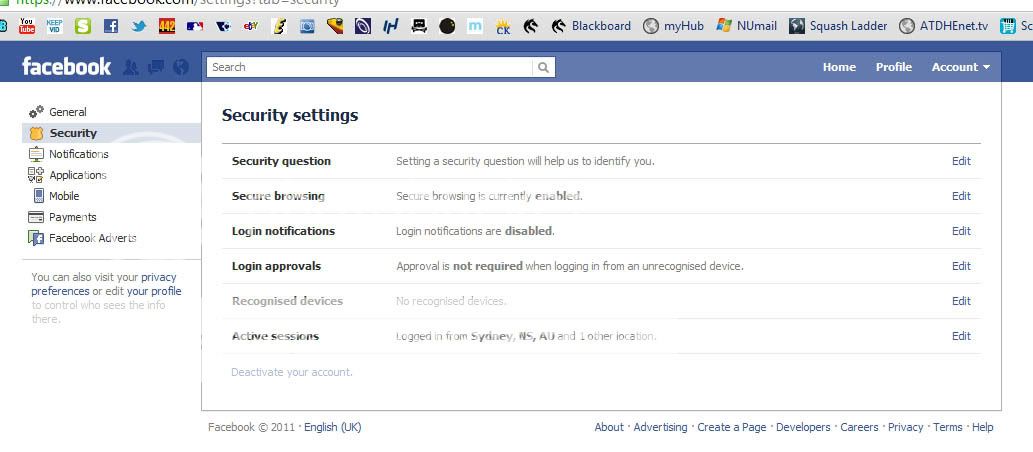This screenshot has width=1033, height=452.
Task: Click the YouTube bookmark icon
Action: coord(27,26)
